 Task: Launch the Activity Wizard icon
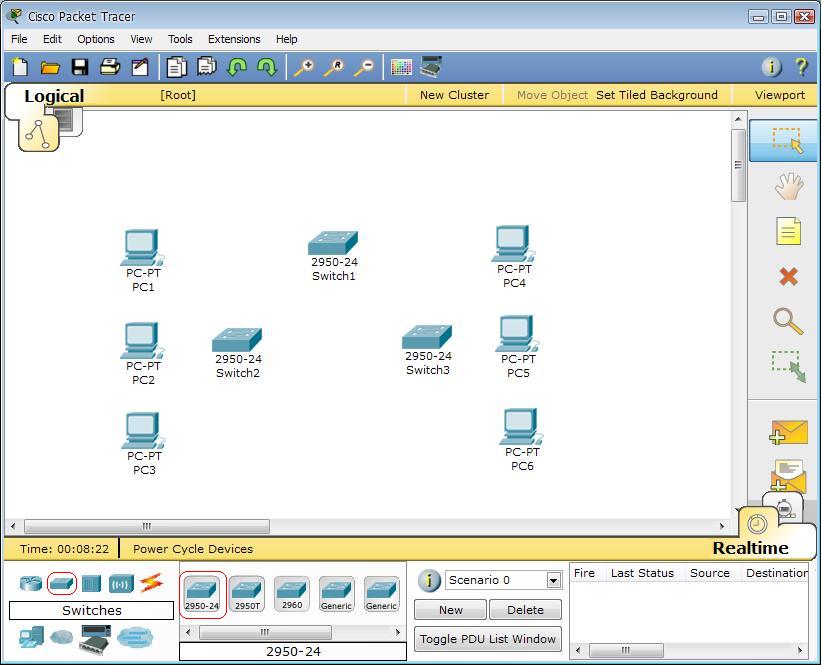139,67
